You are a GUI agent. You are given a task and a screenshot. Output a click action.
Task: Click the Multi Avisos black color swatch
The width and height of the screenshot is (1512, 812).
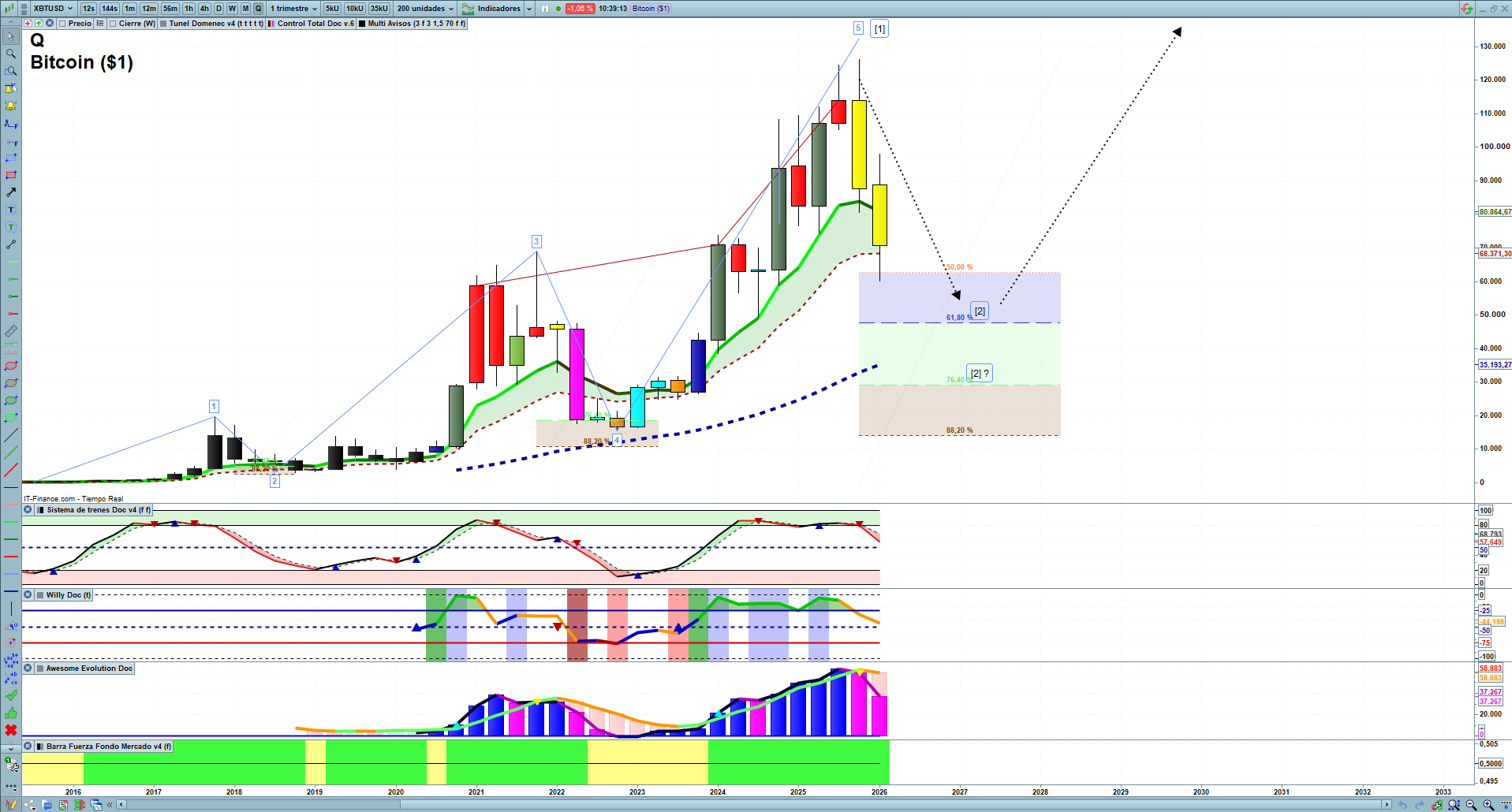point(362,24)
